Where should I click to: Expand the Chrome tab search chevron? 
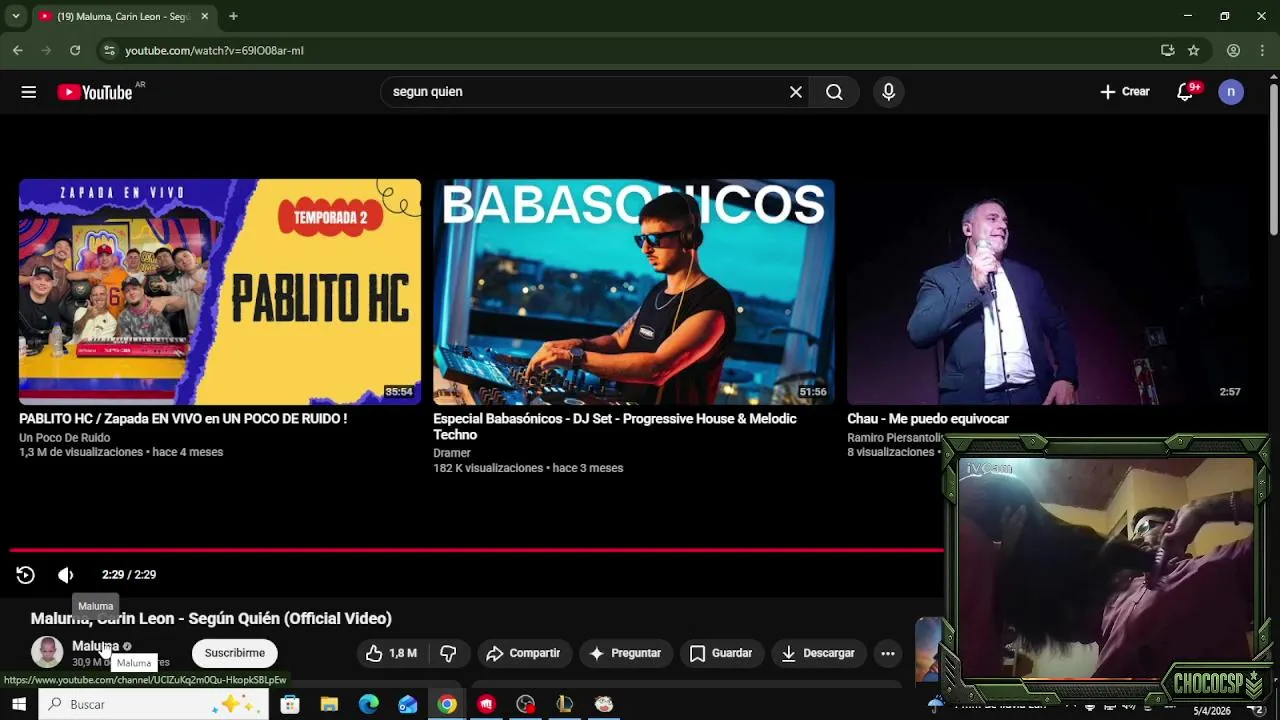click(15, 16)
